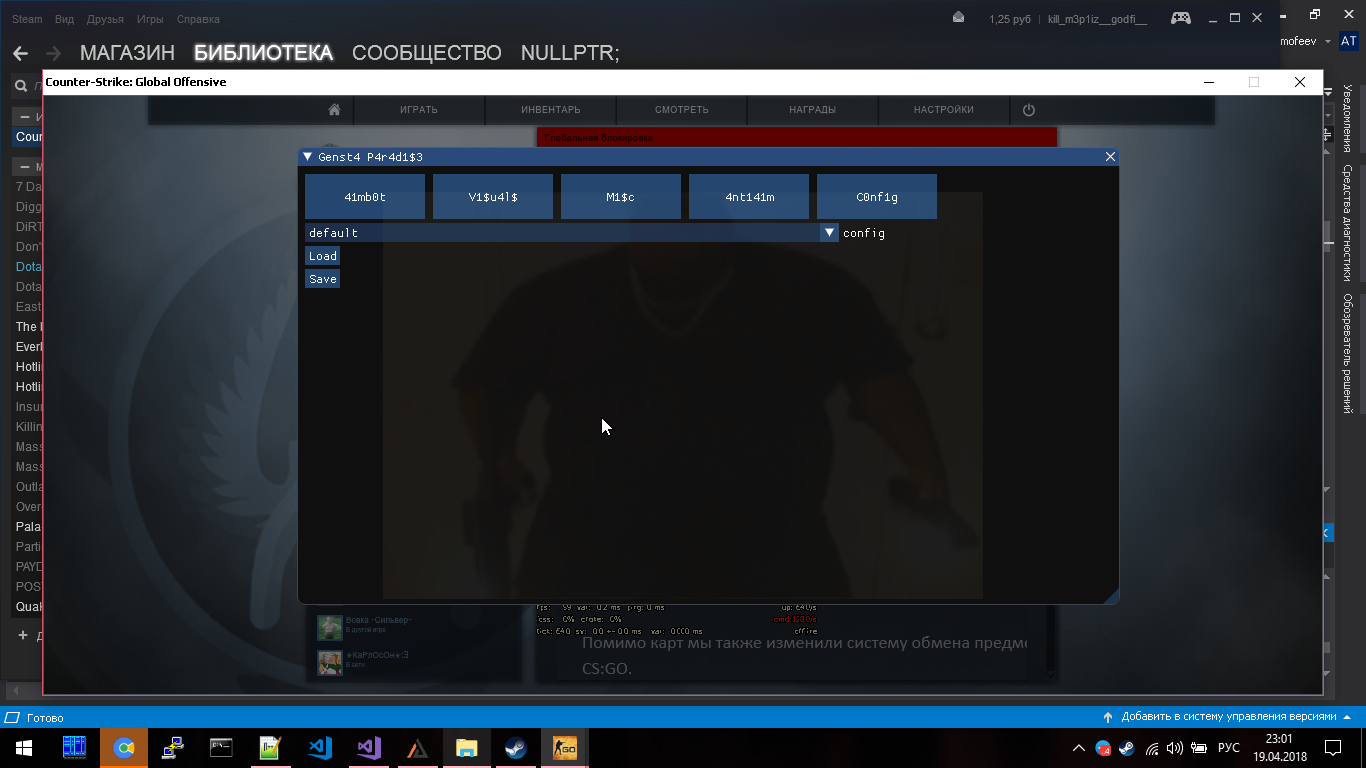Viewport: 1366px width, 768px height.
Task: Show hidden tray icons chevron
Action: pos(1078,748)
